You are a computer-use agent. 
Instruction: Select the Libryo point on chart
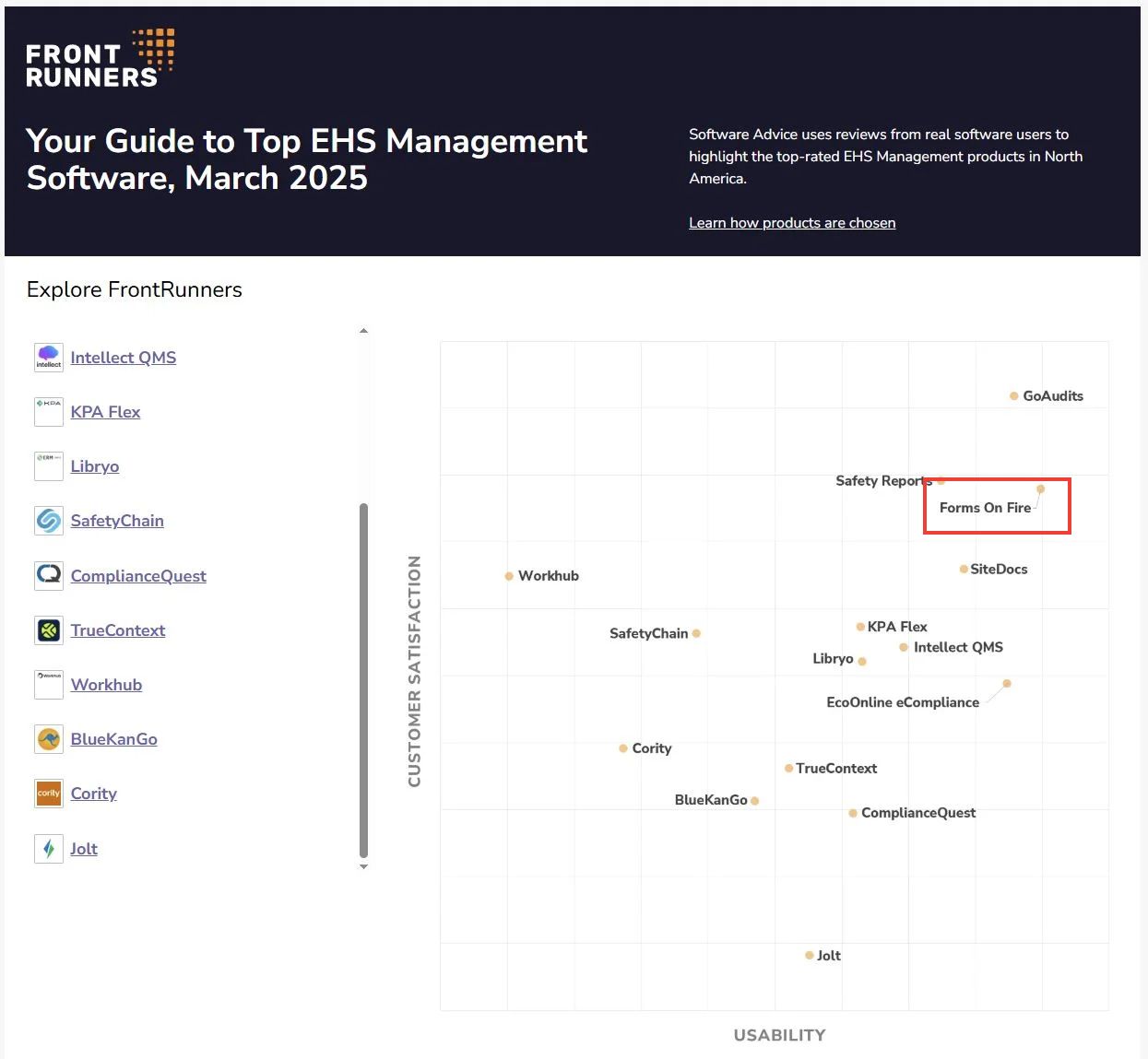pos(862,661)
